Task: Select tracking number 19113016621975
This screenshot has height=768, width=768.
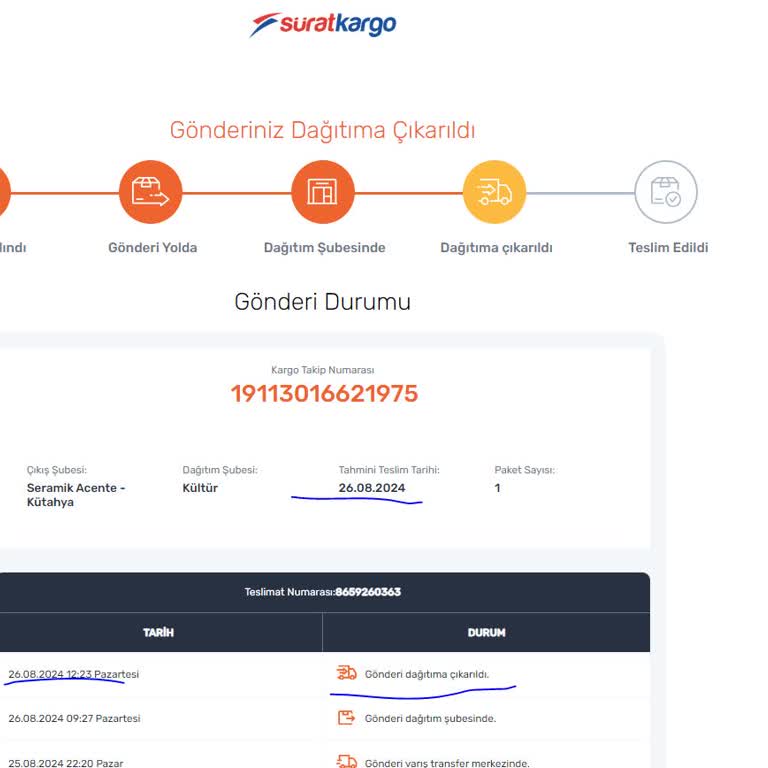Action: click(x=324, y=394)
